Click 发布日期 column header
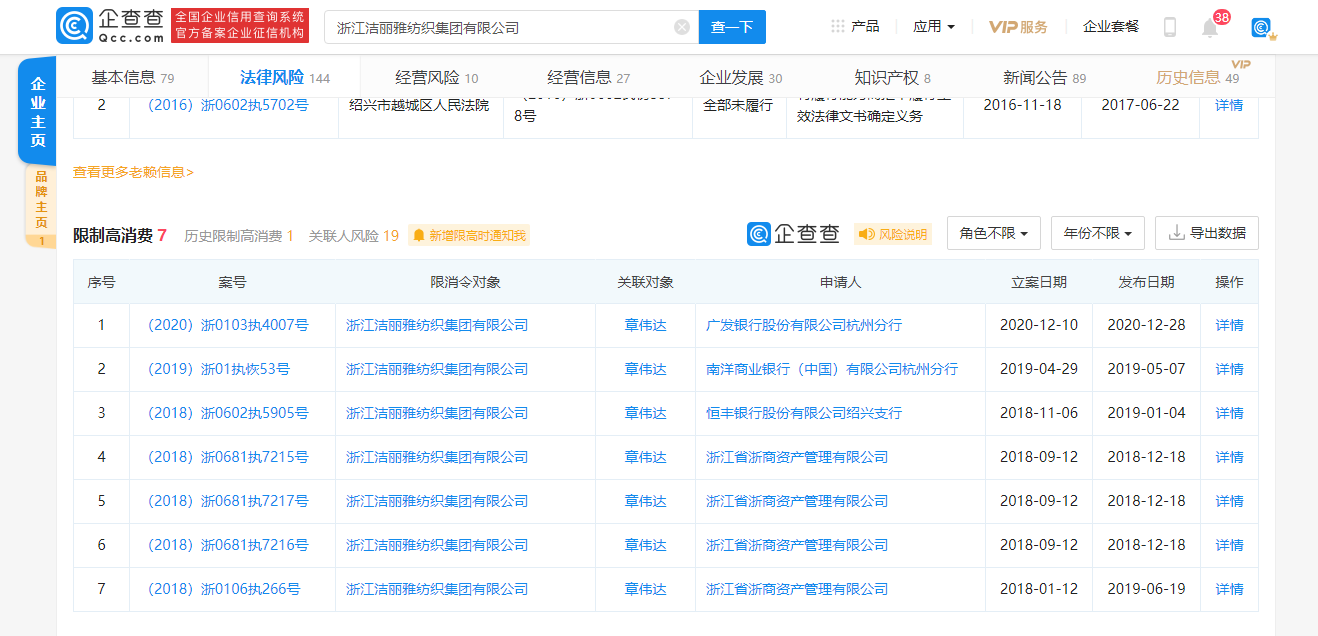1318x636 pixels. pyautogui.click(x=1146, y=282)
